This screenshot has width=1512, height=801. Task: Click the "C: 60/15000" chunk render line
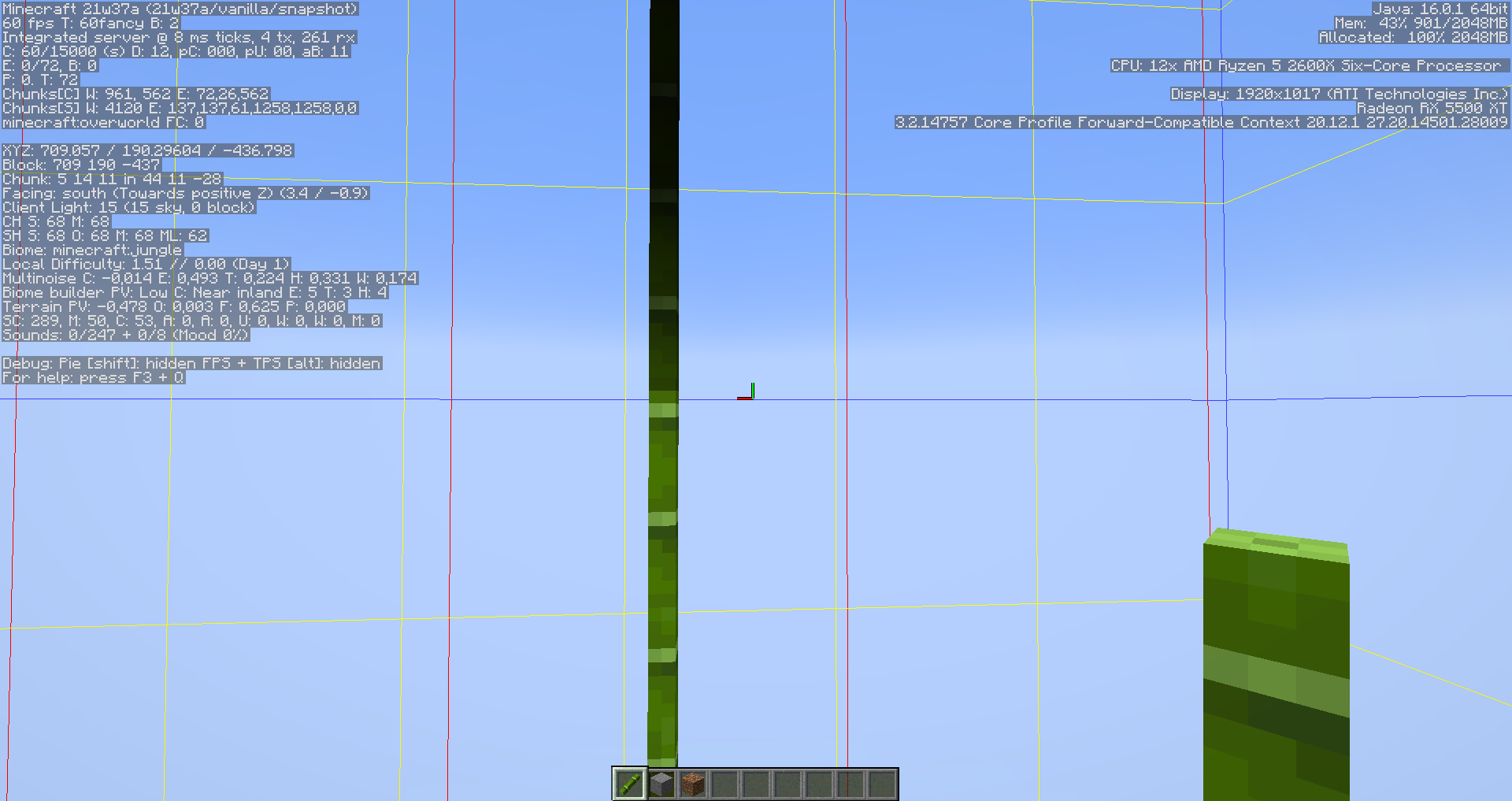pyautogui.click(x=176, y=51)
